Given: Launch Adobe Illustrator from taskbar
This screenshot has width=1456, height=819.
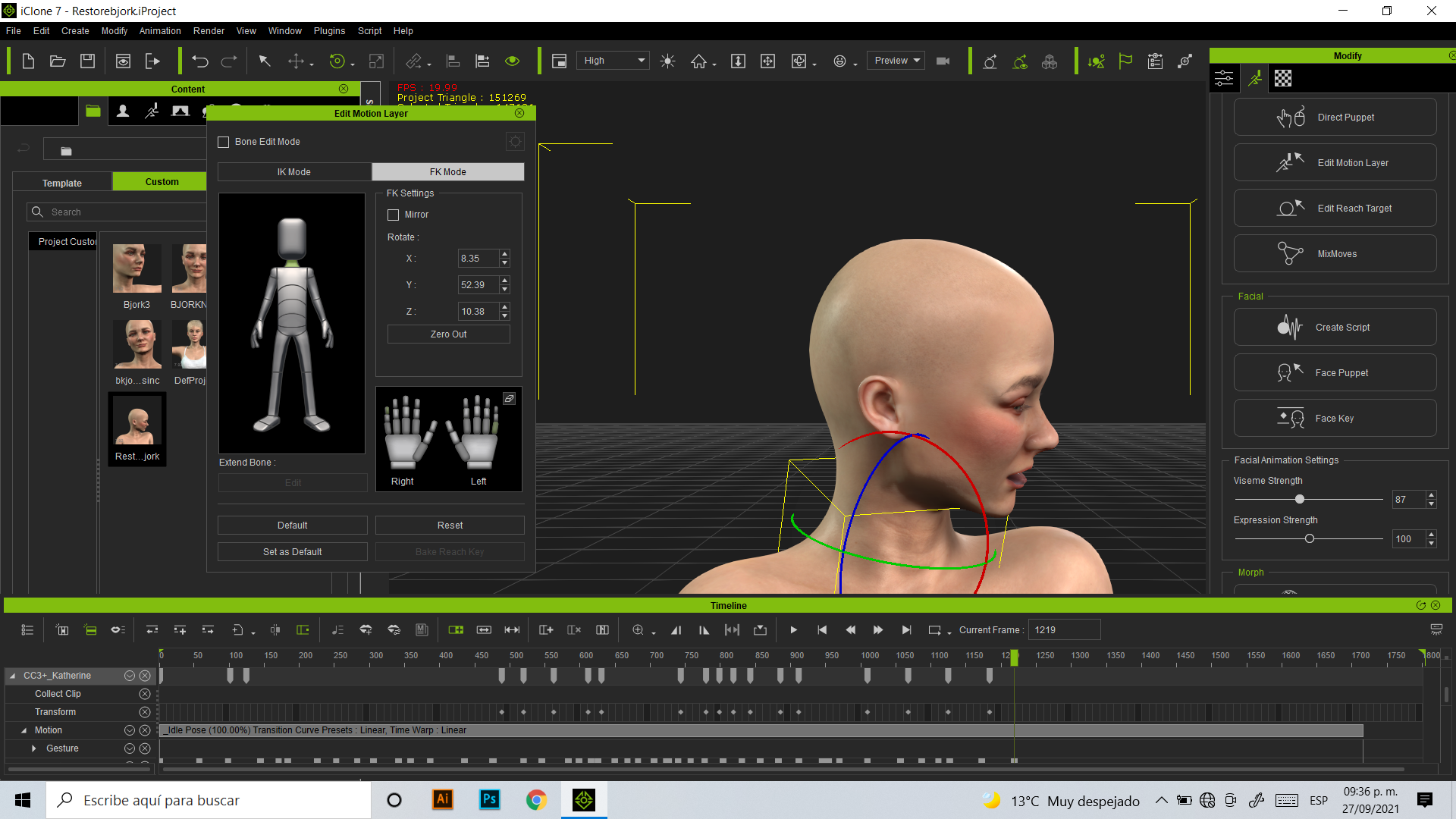Looking at the screenshot, I should tap(443, 800).
